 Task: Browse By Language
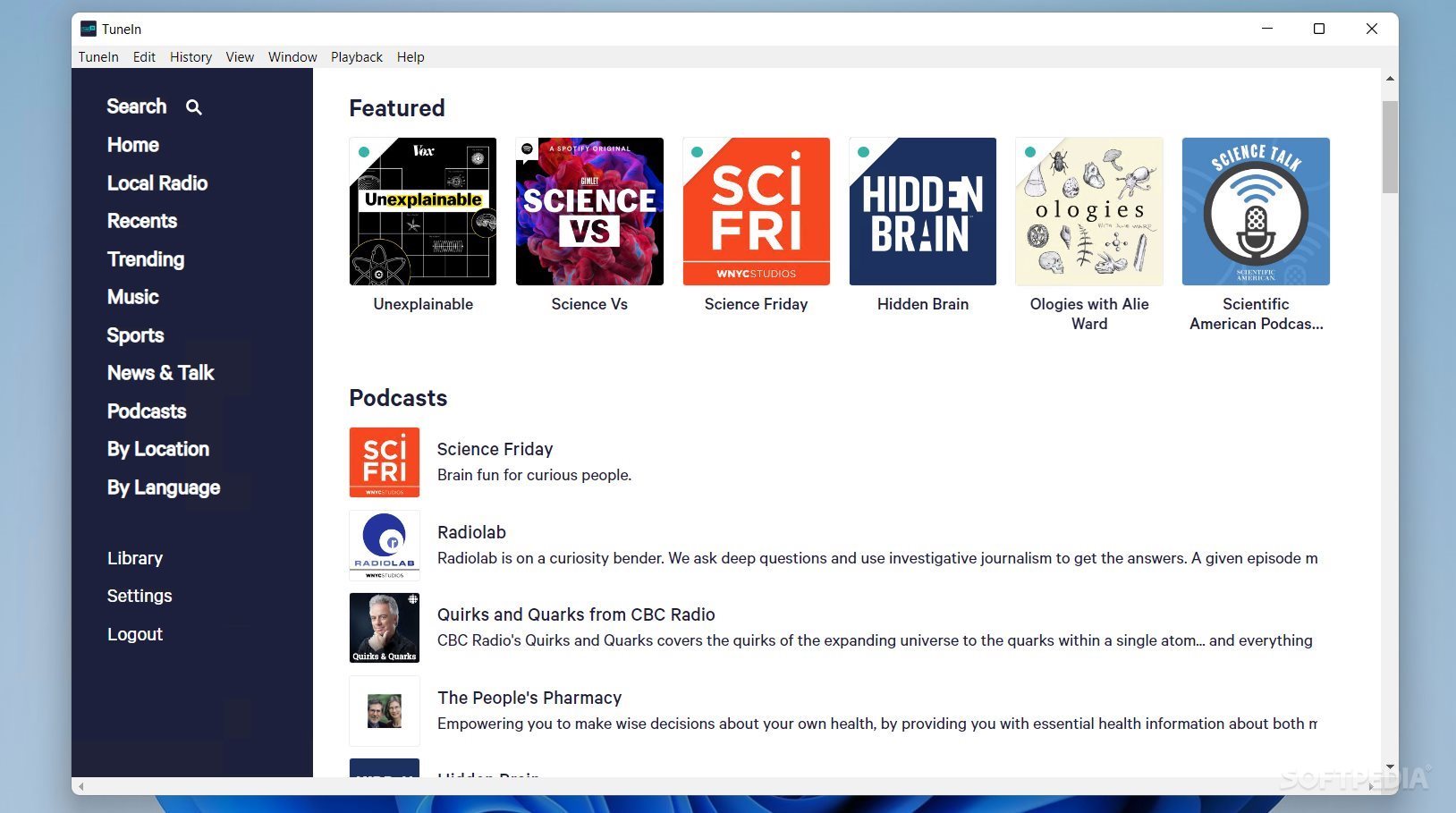pos(164,487)
